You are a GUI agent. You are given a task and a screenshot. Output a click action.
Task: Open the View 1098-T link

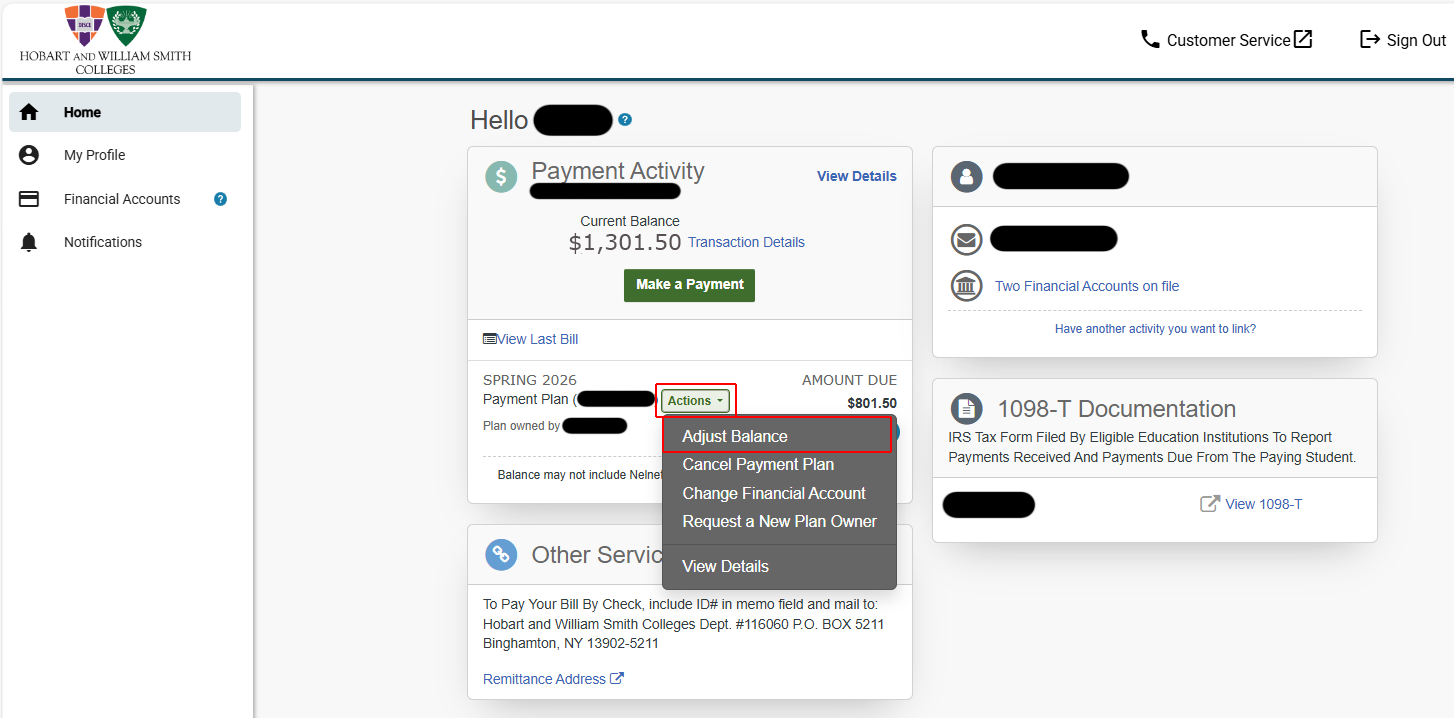(x=1262, y=504)
